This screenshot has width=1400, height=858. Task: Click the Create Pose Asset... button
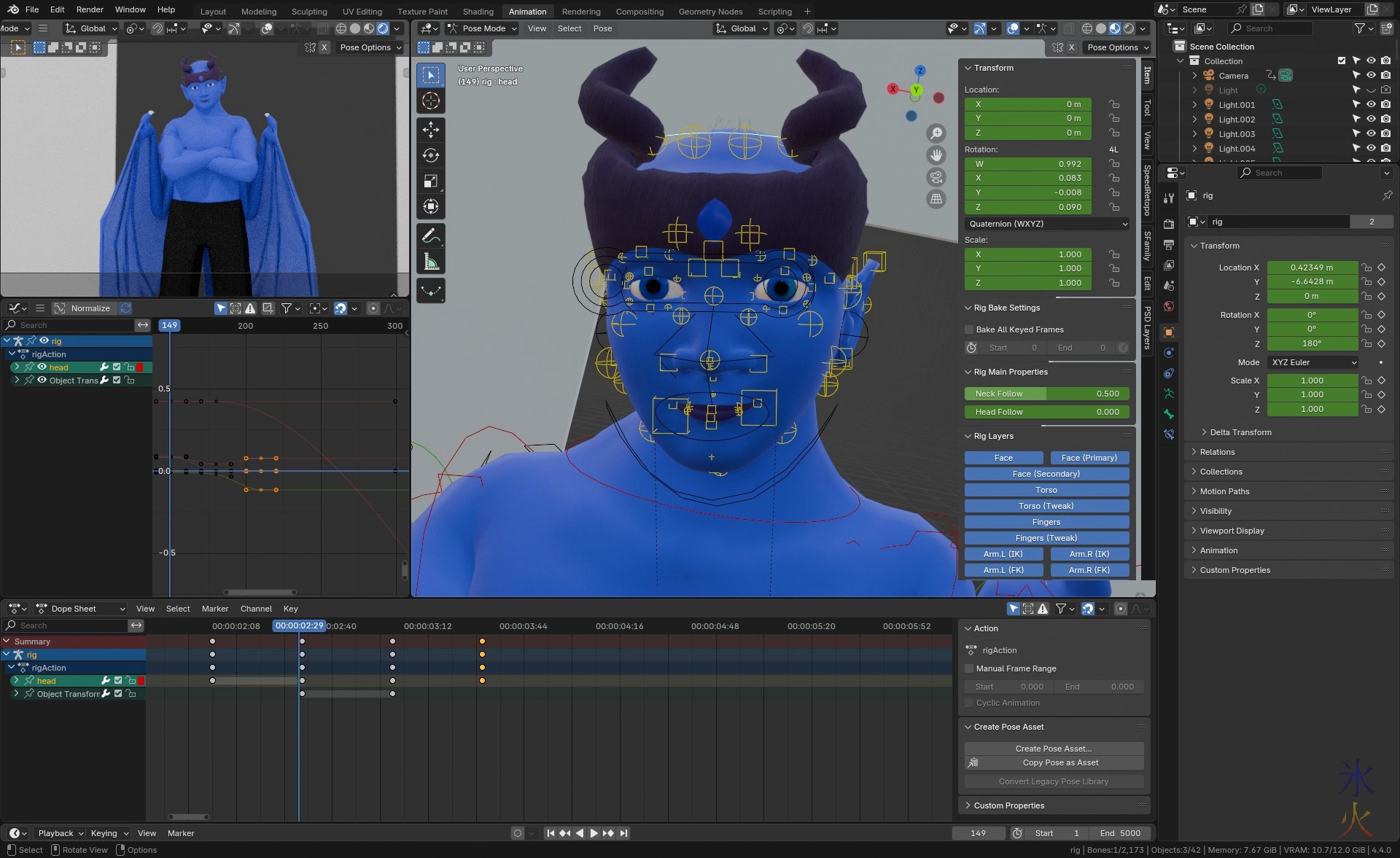(x=1053, y=749)
